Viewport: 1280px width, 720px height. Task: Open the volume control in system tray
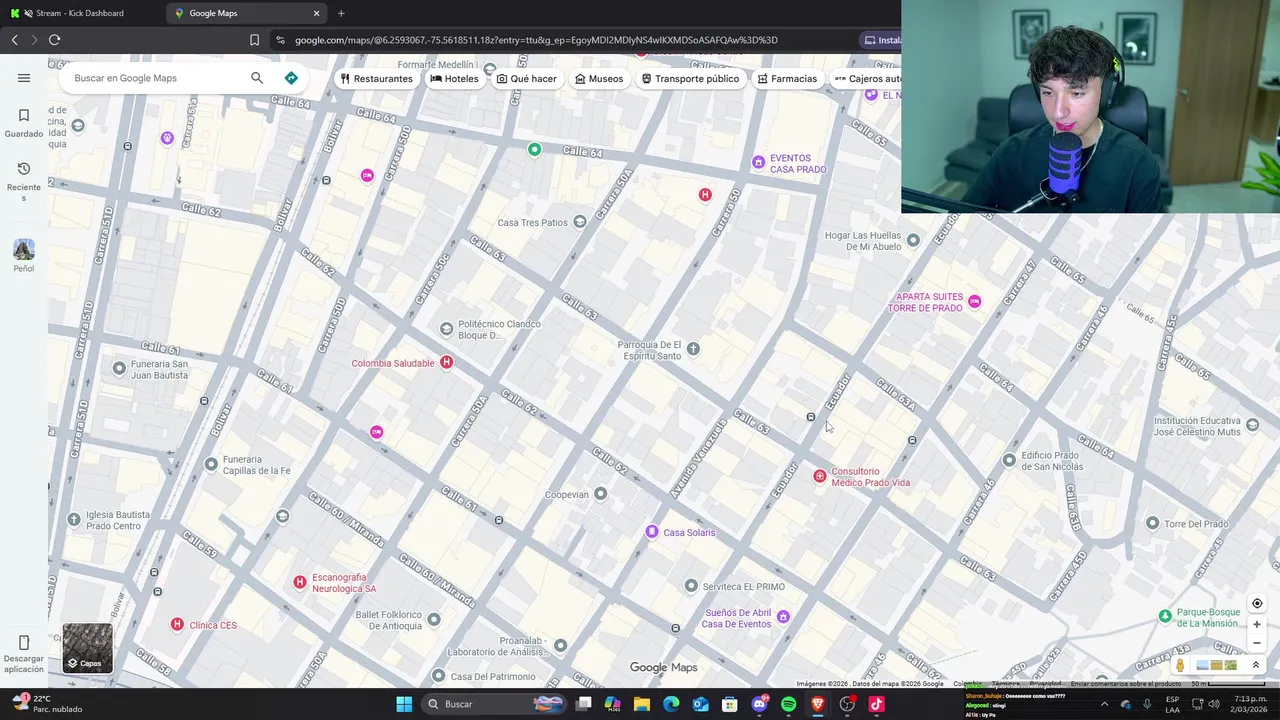coord(1213,704)
